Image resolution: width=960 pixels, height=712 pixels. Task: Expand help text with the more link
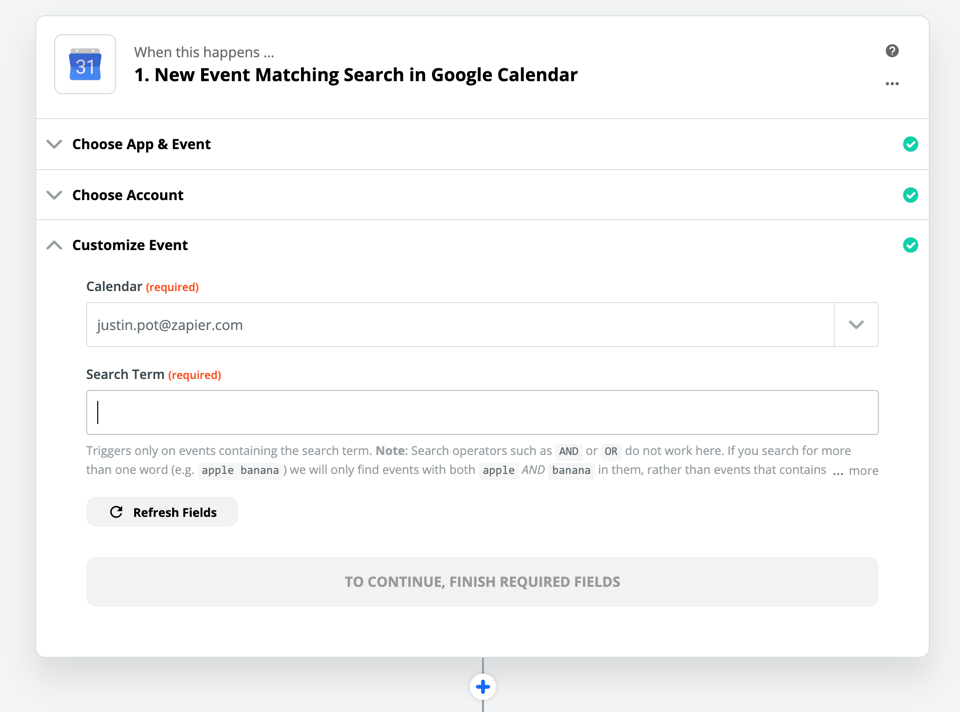click(863, 470)
